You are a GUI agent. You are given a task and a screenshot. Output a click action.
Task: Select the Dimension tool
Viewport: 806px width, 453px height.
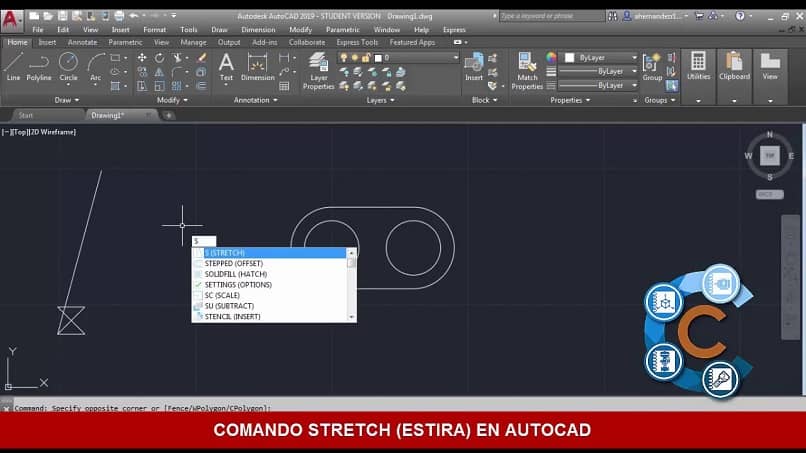[257, 66]
